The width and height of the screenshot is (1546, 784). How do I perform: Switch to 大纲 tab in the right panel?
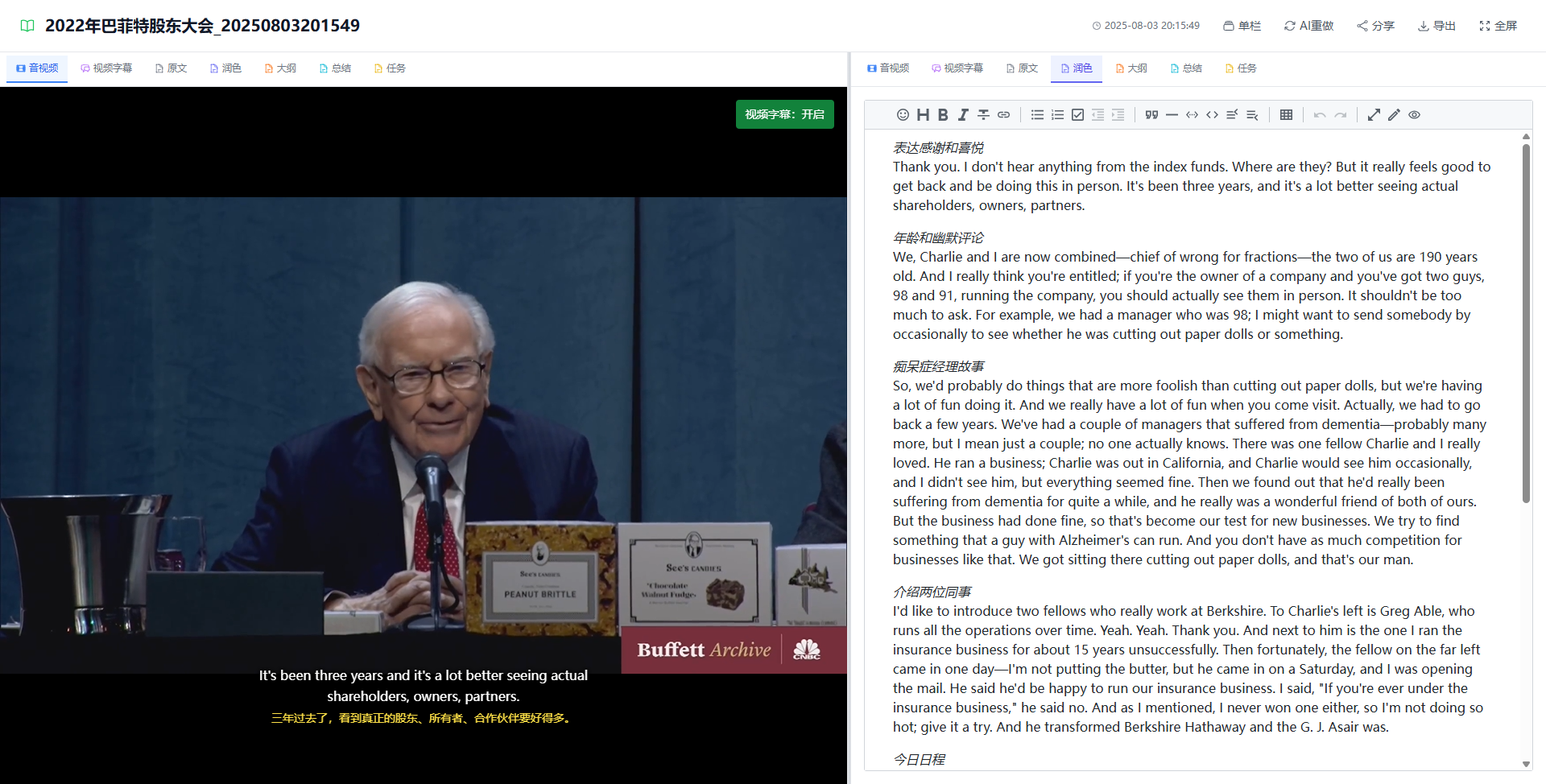(1131, 68)
